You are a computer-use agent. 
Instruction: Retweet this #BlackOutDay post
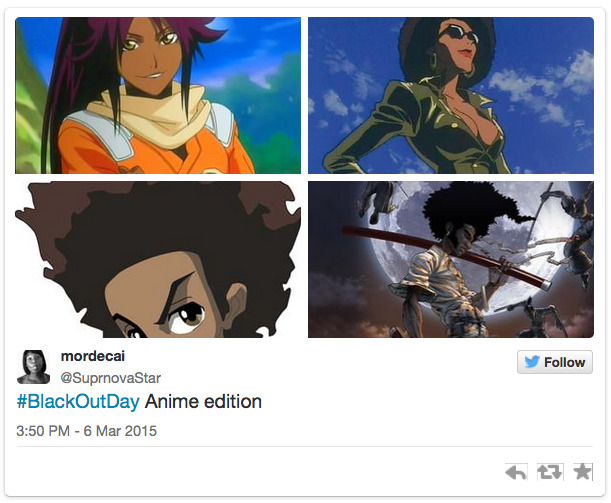pos(549,472)
